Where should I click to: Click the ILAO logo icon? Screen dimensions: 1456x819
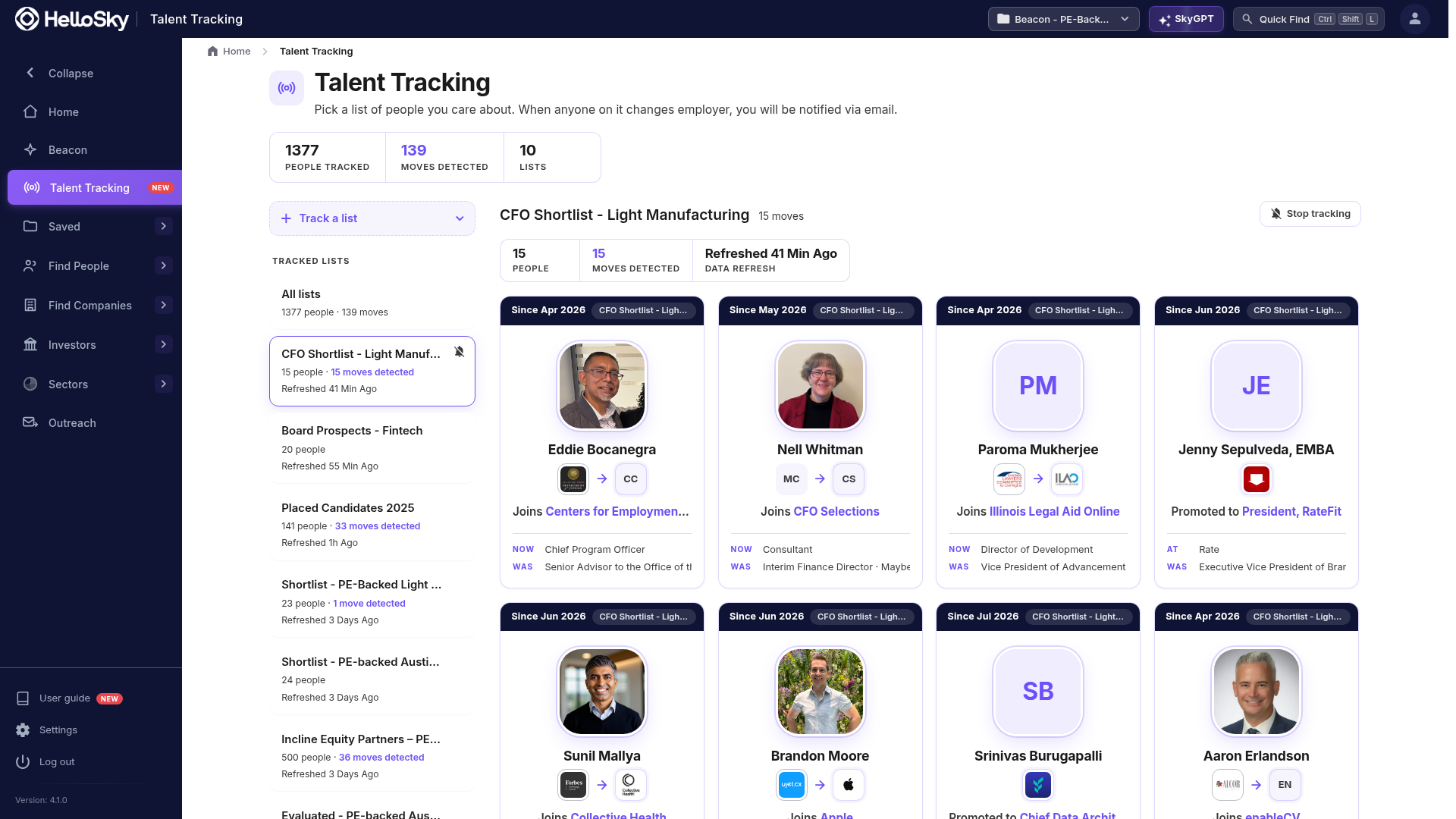tap(1067, 479)
